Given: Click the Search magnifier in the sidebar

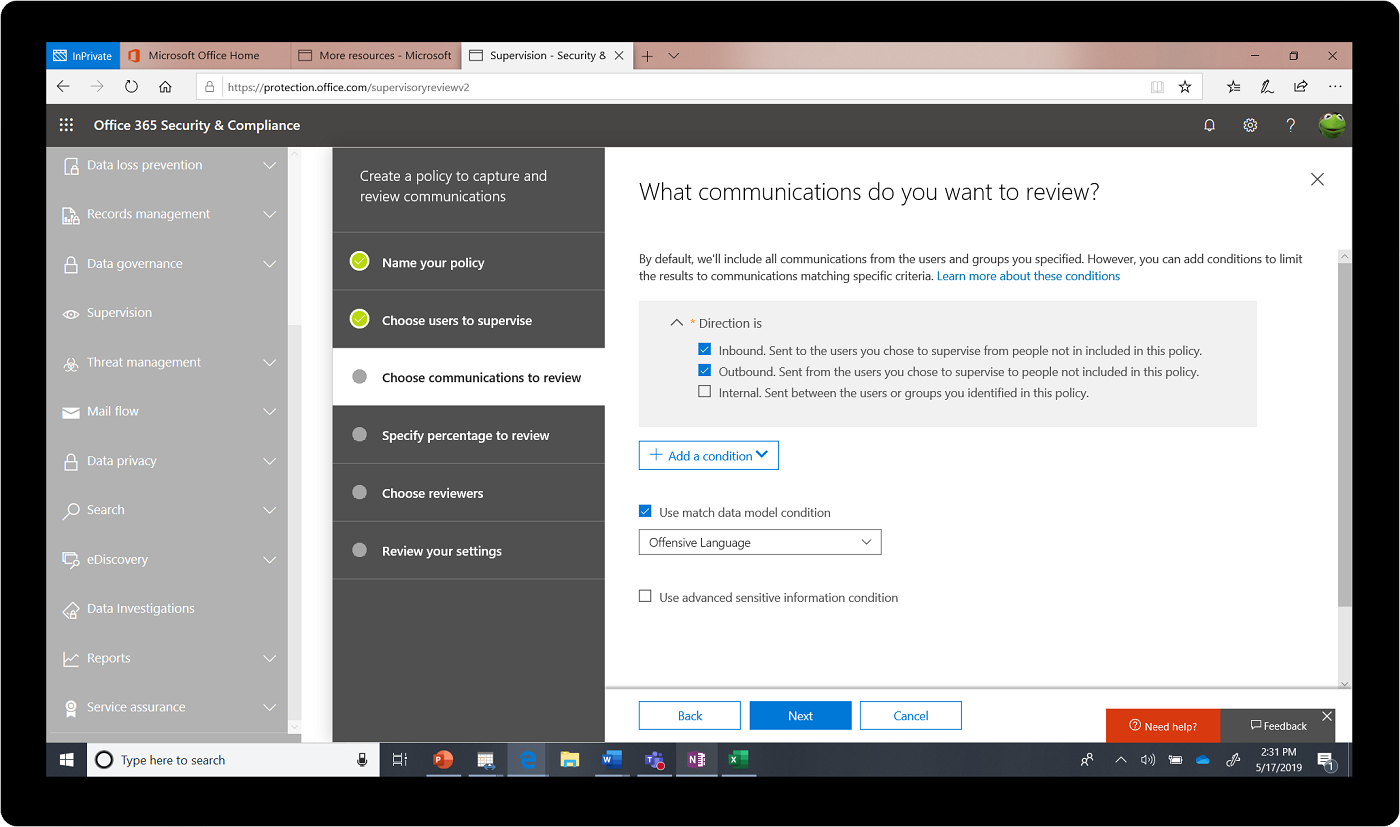Looking at the screenshot, I should pyautogui.click(x=70, y=510).
